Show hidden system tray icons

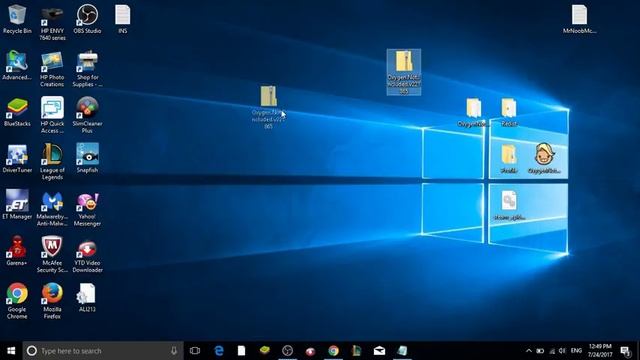coord(529,351)
